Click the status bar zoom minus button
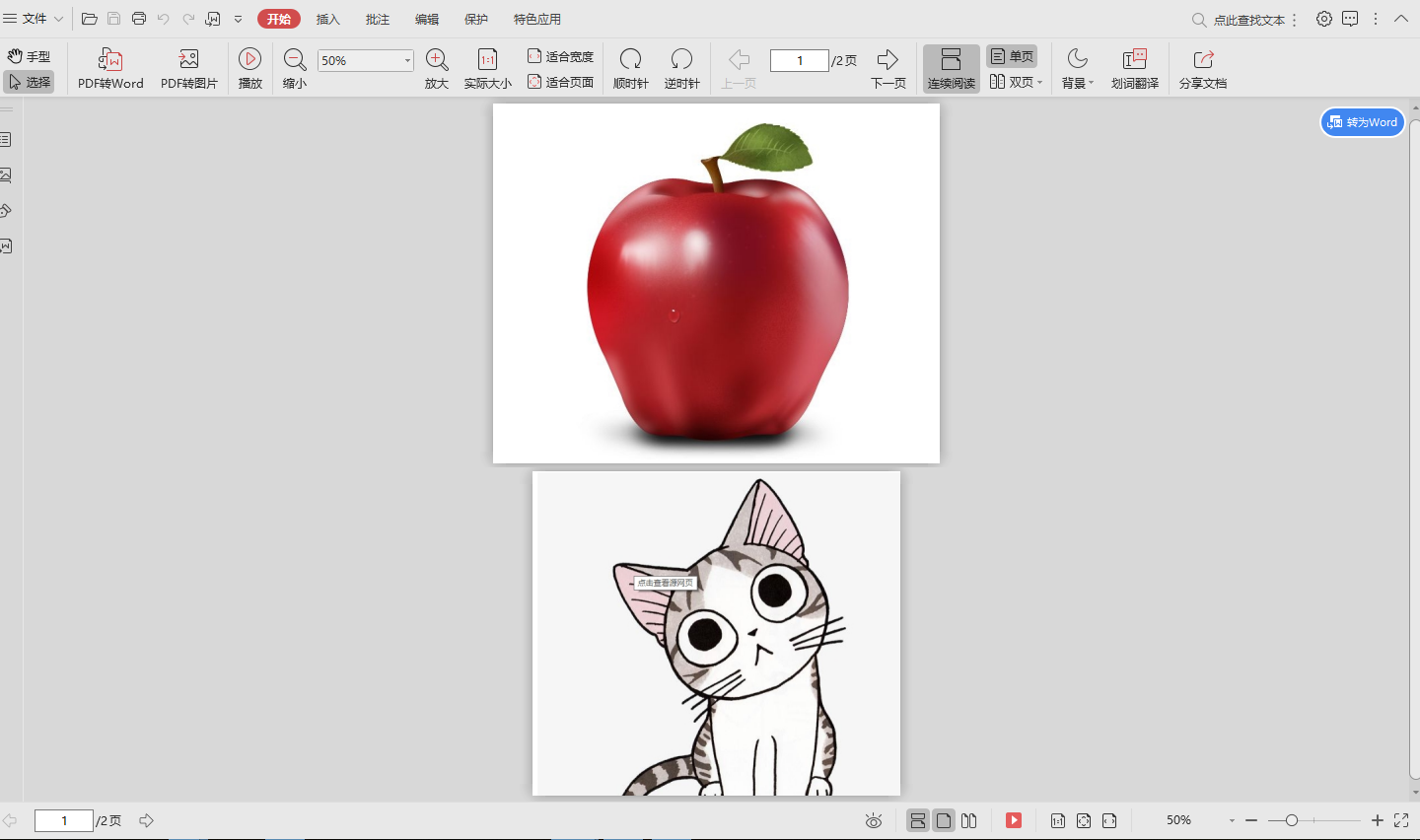The height and width of the screenshot is (840, 1420). [1251, 820]
